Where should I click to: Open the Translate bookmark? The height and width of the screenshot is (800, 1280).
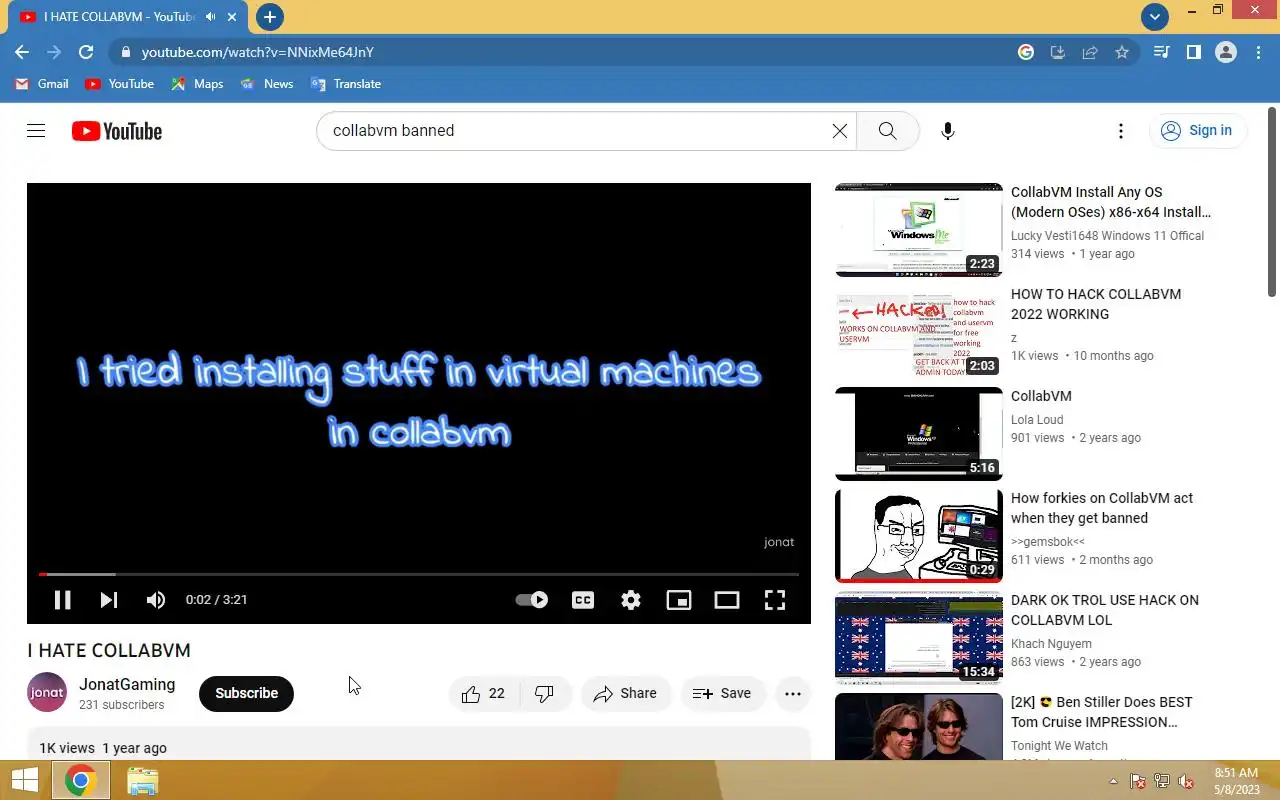click(346, 84)
